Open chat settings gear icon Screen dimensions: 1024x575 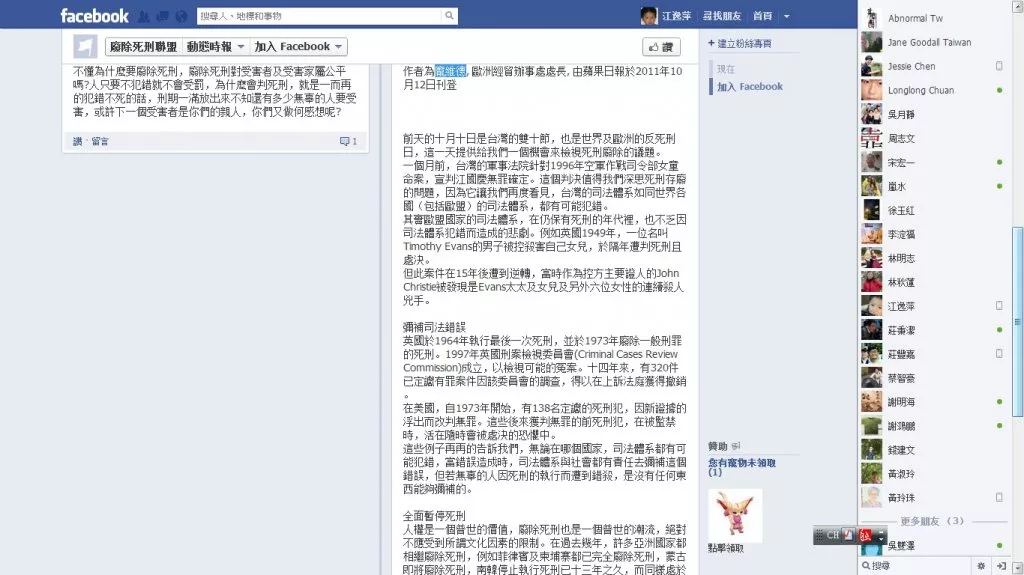tap(980, 566)
